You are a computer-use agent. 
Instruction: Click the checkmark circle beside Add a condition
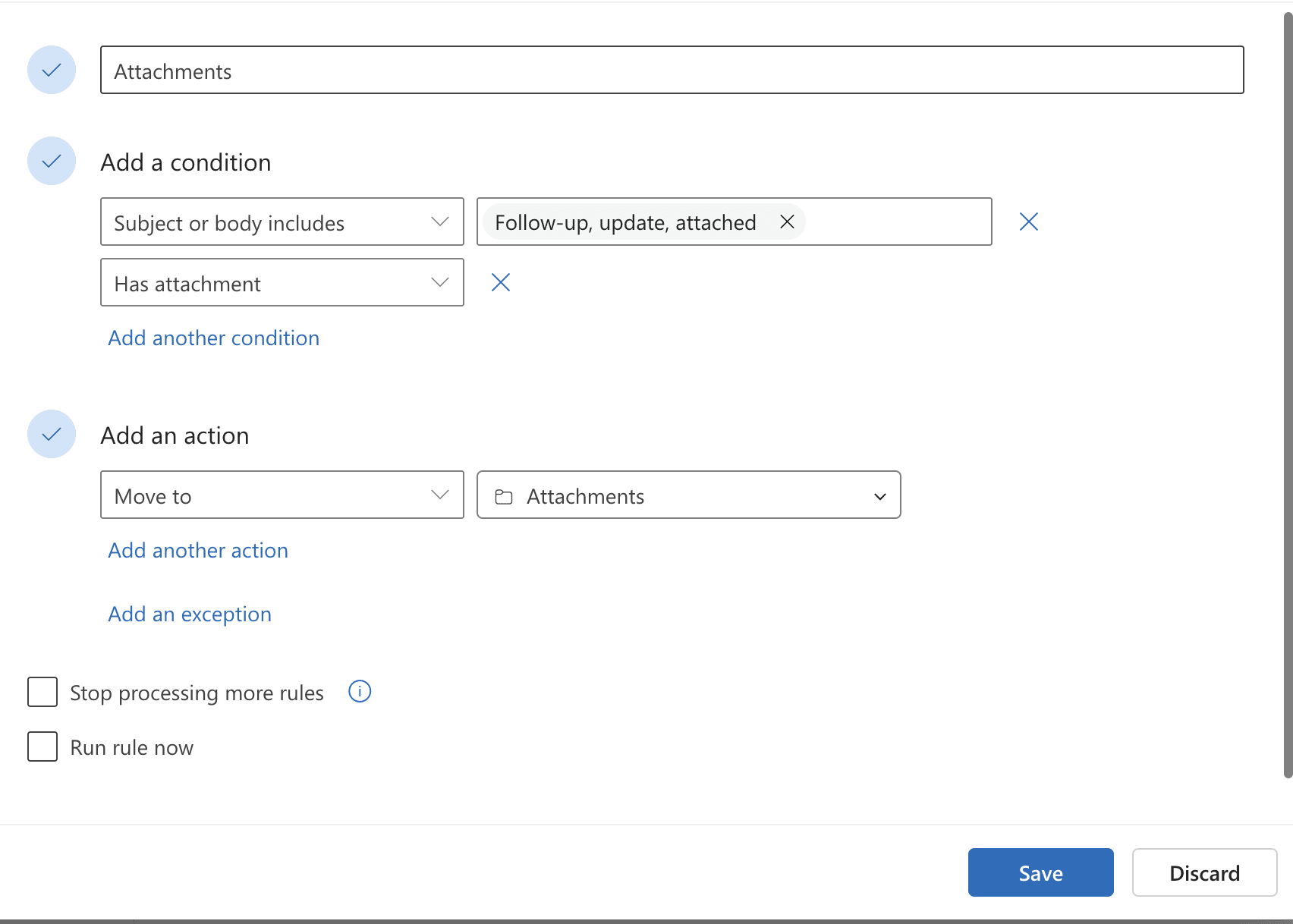52,161
